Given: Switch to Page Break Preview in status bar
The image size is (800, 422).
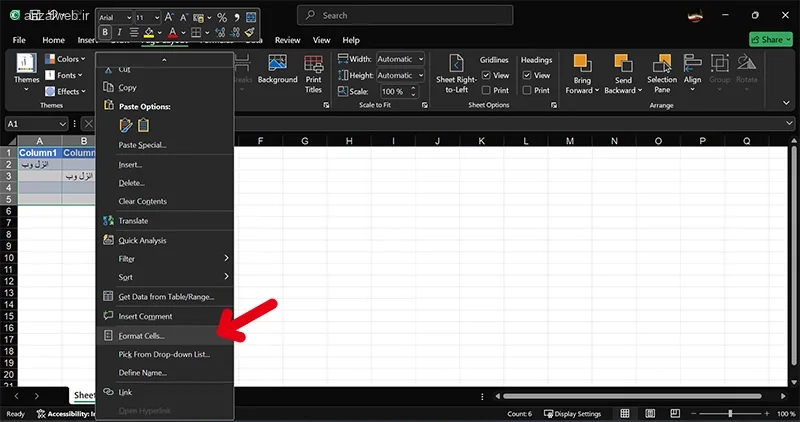Looking at the screenshot, I should tap(675, 413).
